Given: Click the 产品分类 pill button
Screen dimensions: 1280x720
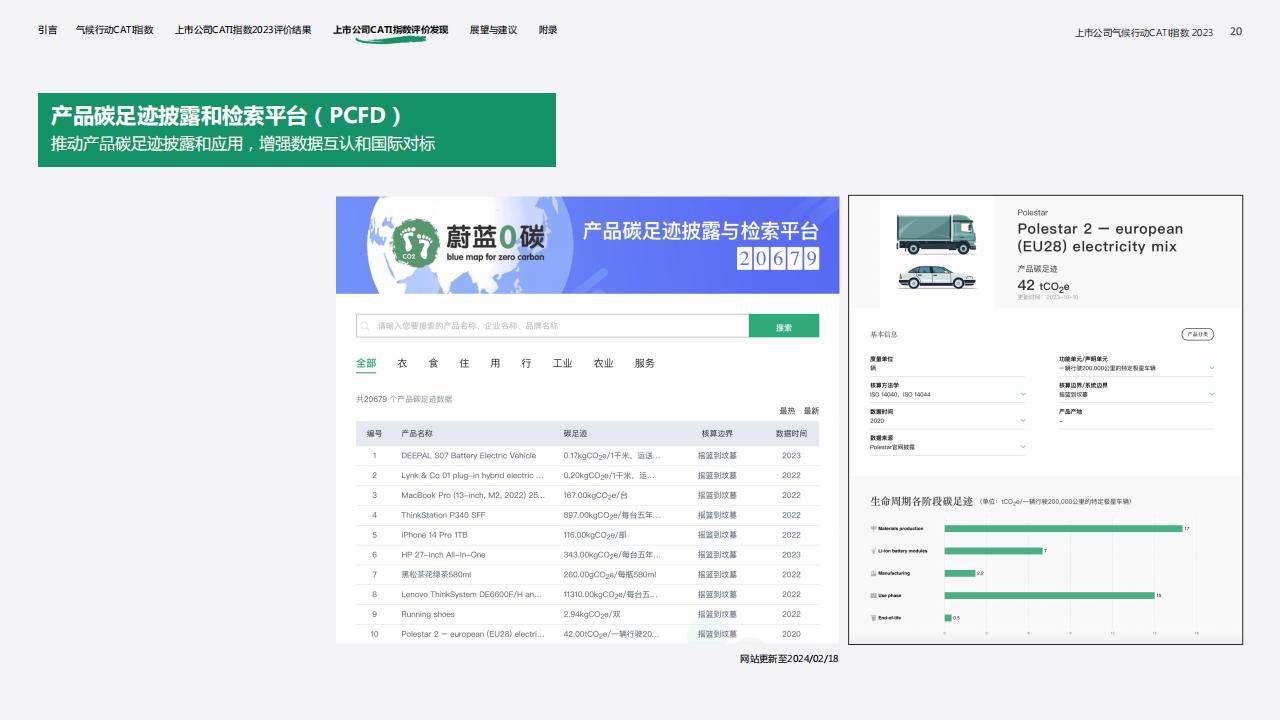Looking at the screenshot, I should 1197,334.
